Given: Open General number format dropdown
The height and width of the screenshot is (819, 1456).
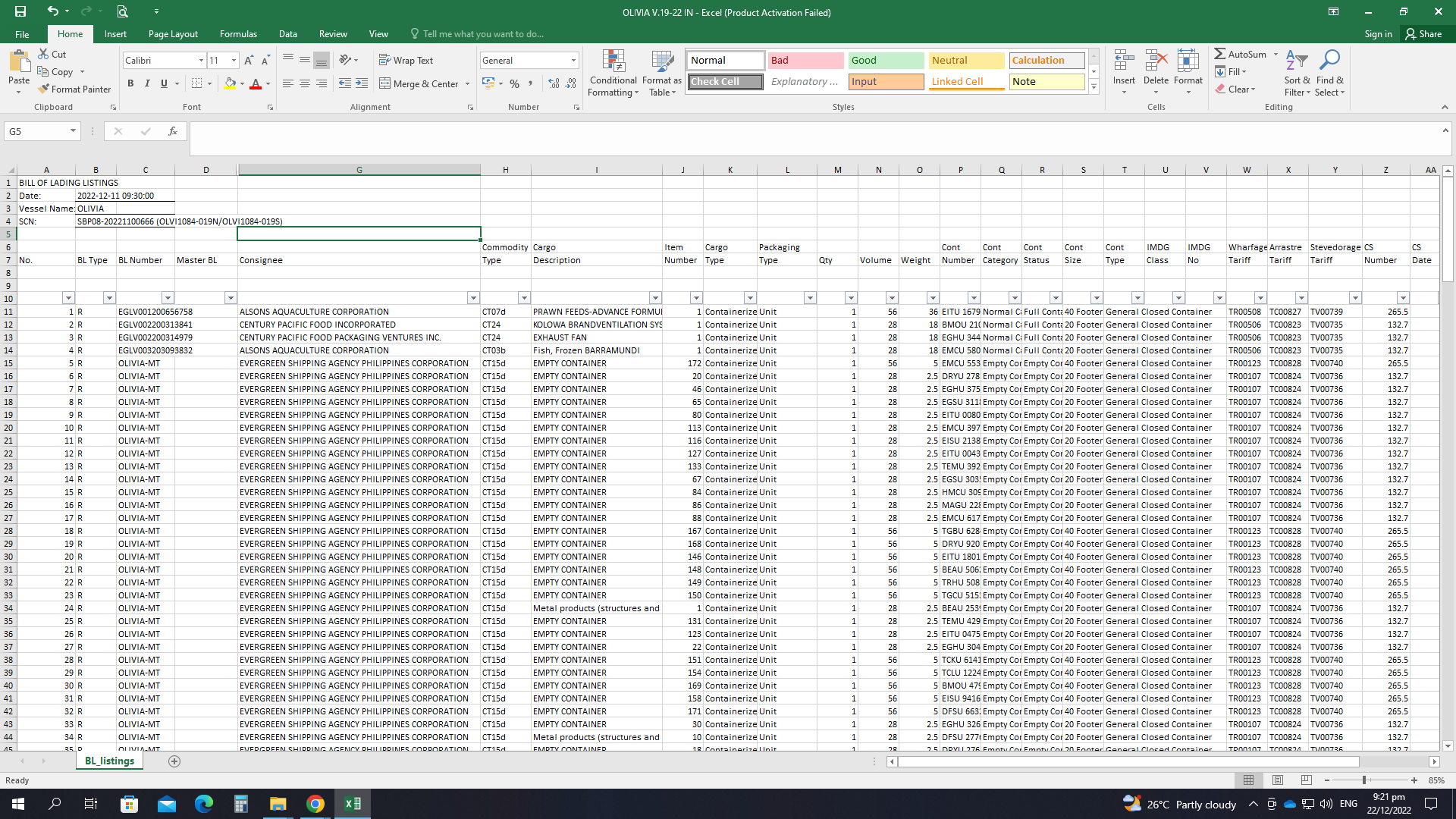Looking at the screenshot, I should click(x=573, y=60).
